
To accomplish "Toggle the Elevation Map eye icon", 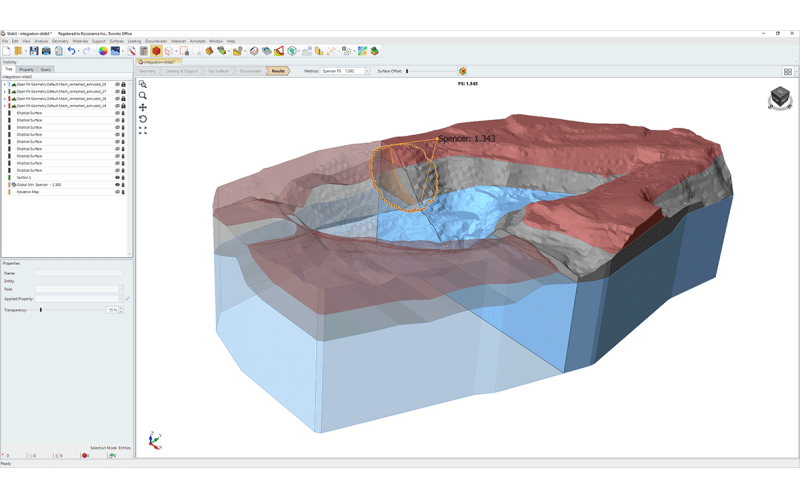I will (117, 192).
